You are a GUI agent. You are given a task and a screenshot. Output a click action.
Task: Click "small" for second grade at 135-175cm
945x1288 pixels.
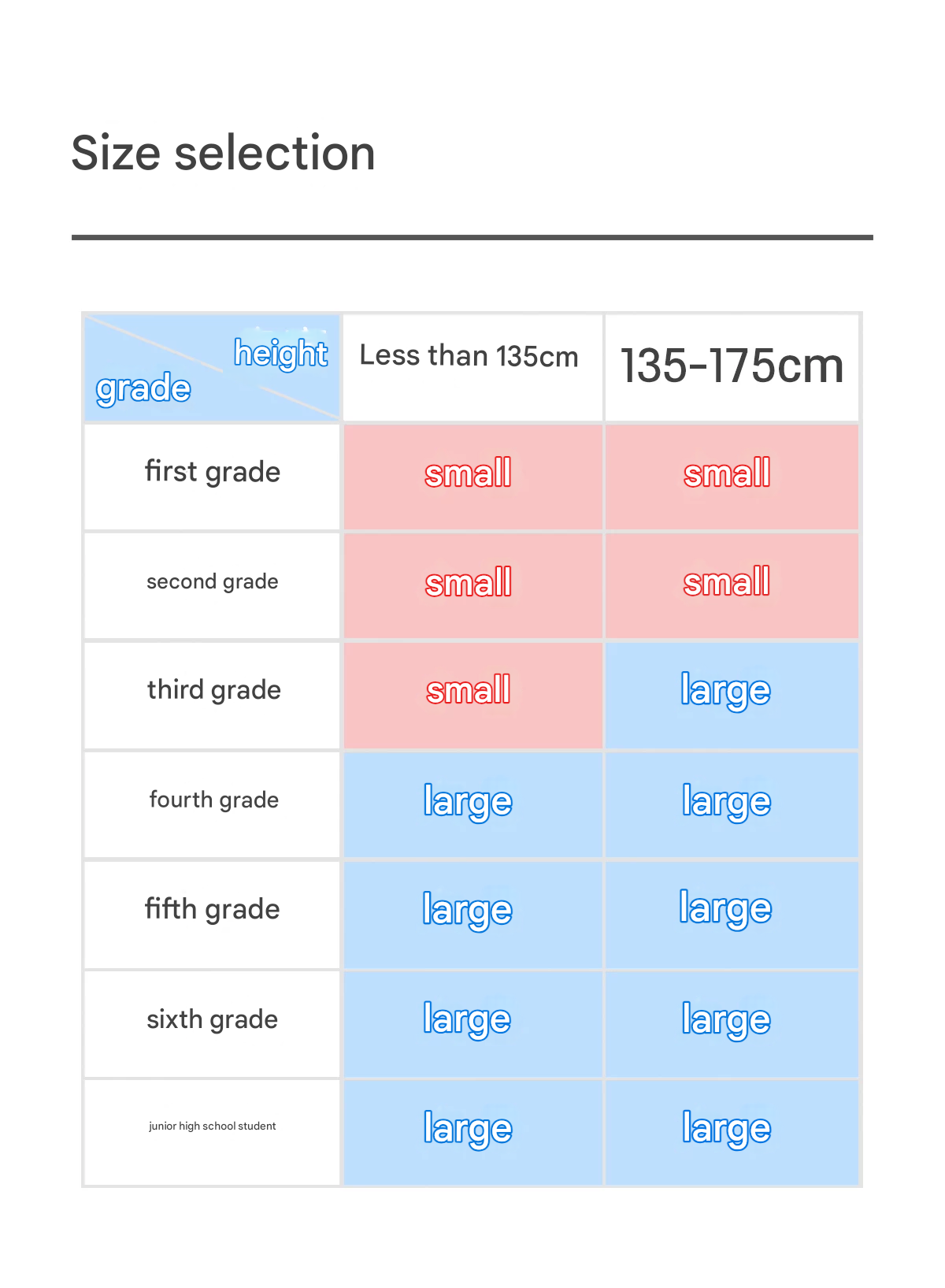tap(727, 583)
